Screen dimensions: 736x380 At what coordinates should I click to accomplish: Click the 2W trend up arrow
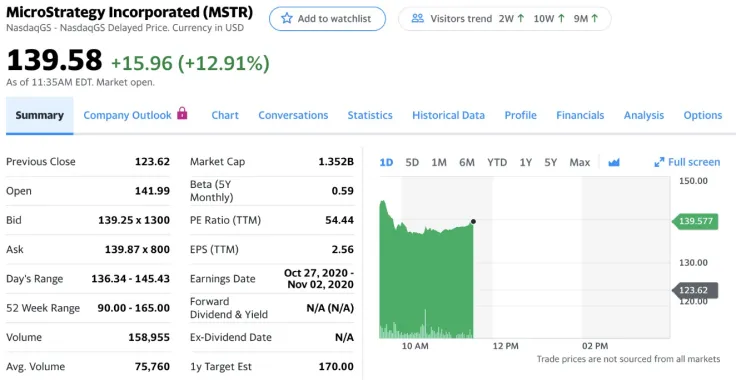(520, 18)
